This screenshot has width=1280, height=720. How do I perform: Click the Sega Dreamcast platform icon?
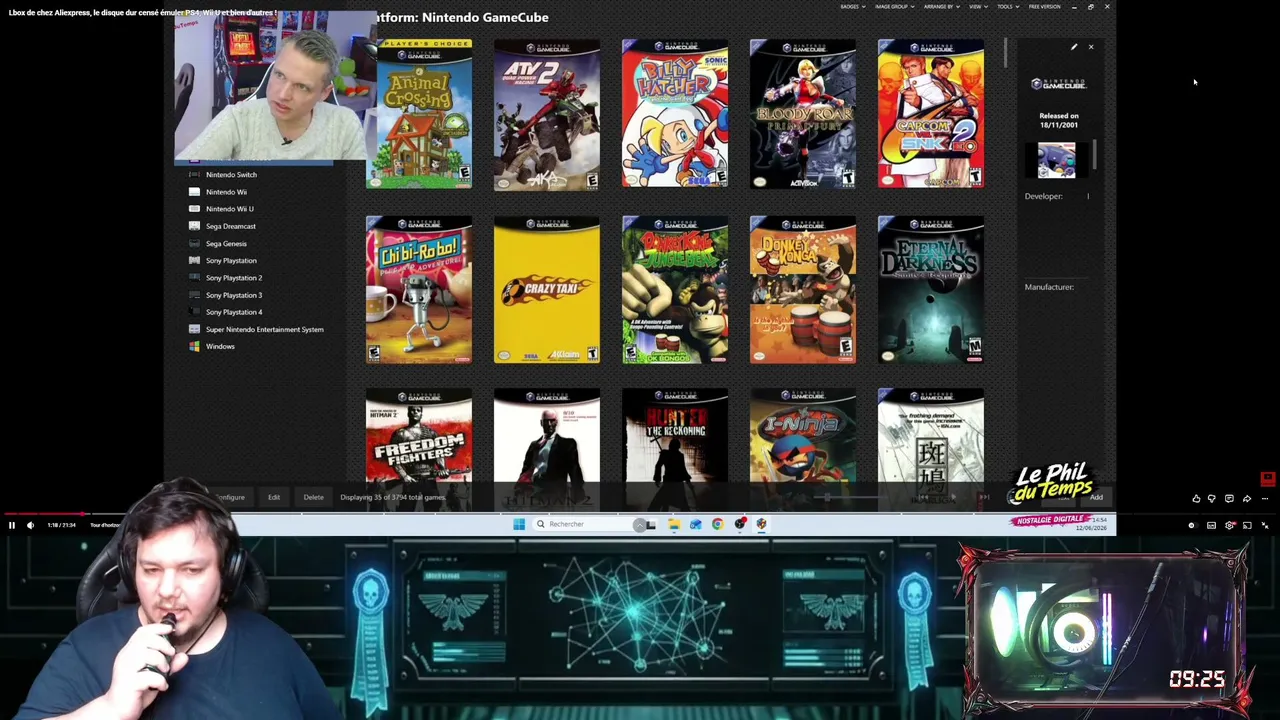194,226
